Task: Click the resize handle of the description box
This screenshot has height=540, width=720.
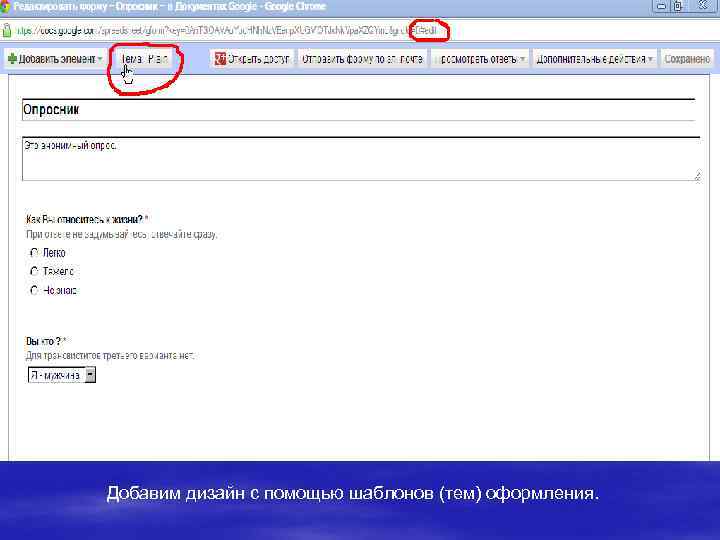Action: coord(697,175)
